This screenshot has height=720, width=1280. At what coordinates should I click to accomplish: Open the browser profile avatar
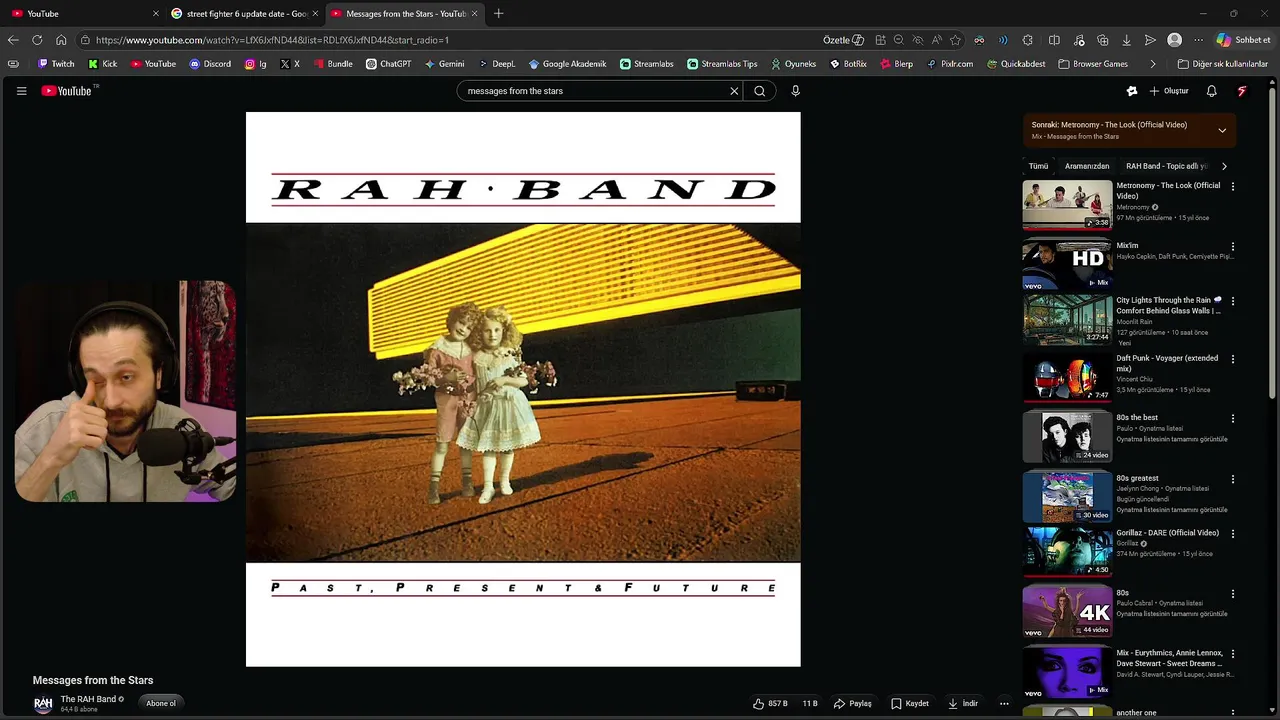click(x=1174, y=40)
